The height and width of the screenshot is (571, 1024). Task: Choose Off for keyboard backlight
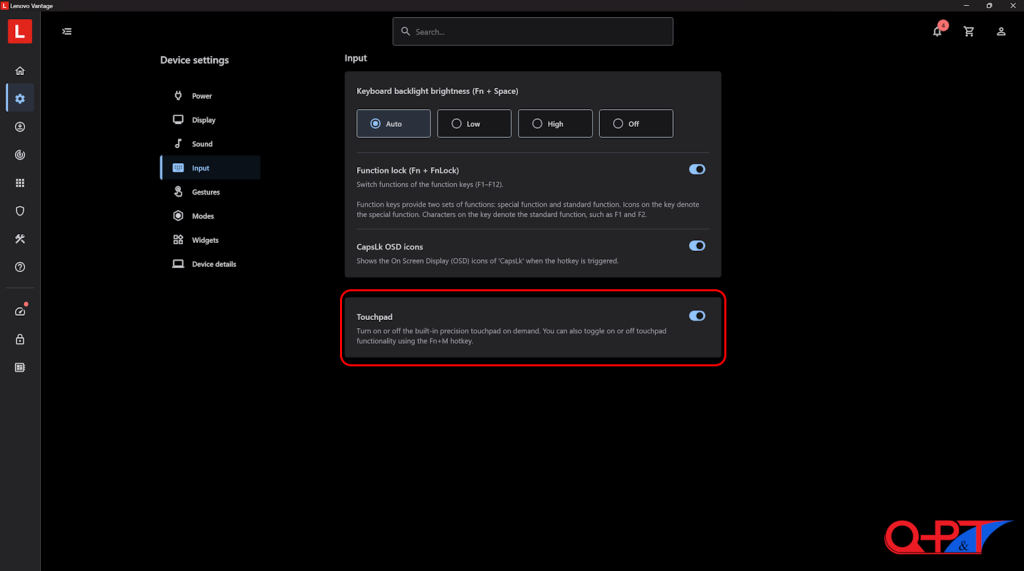[635, 124]
